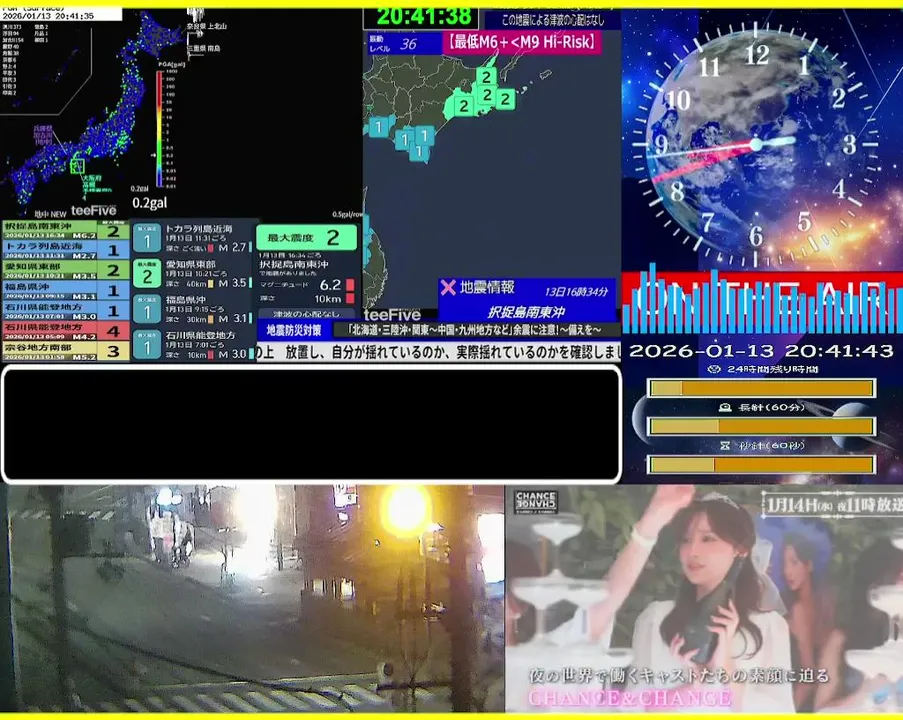
Task: Click the CHANCE&CHANGE TV promo video
Action: [704, 598]
